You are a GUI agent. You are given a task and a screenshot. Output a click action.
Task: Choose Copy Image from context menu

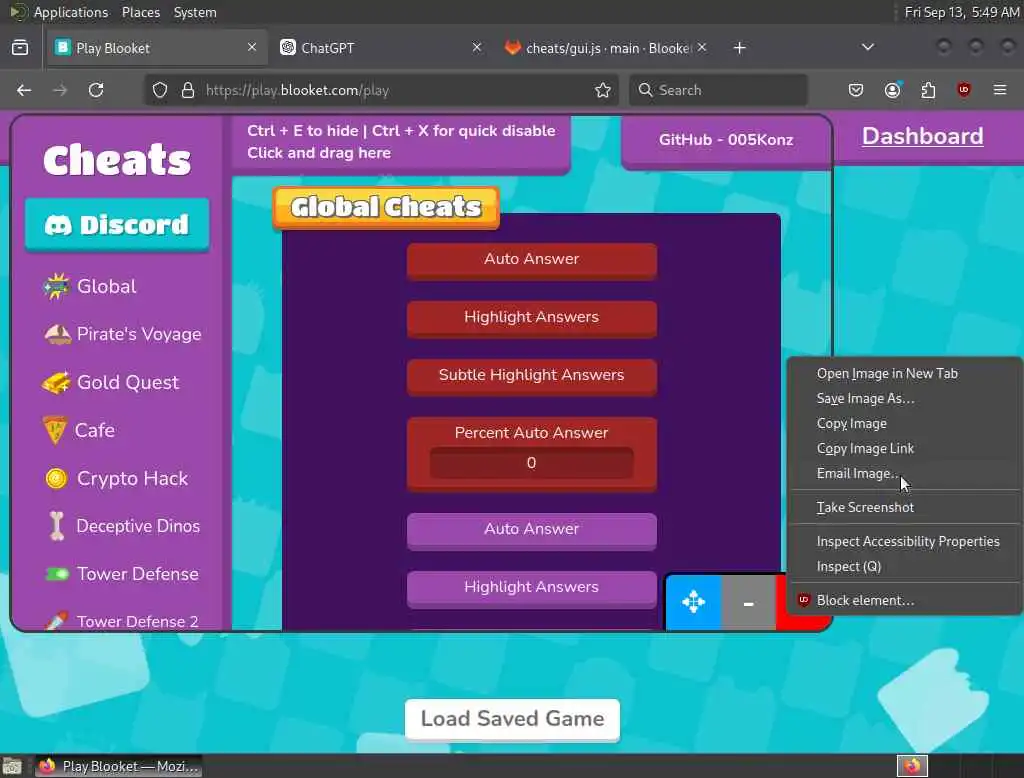point(904,423)
